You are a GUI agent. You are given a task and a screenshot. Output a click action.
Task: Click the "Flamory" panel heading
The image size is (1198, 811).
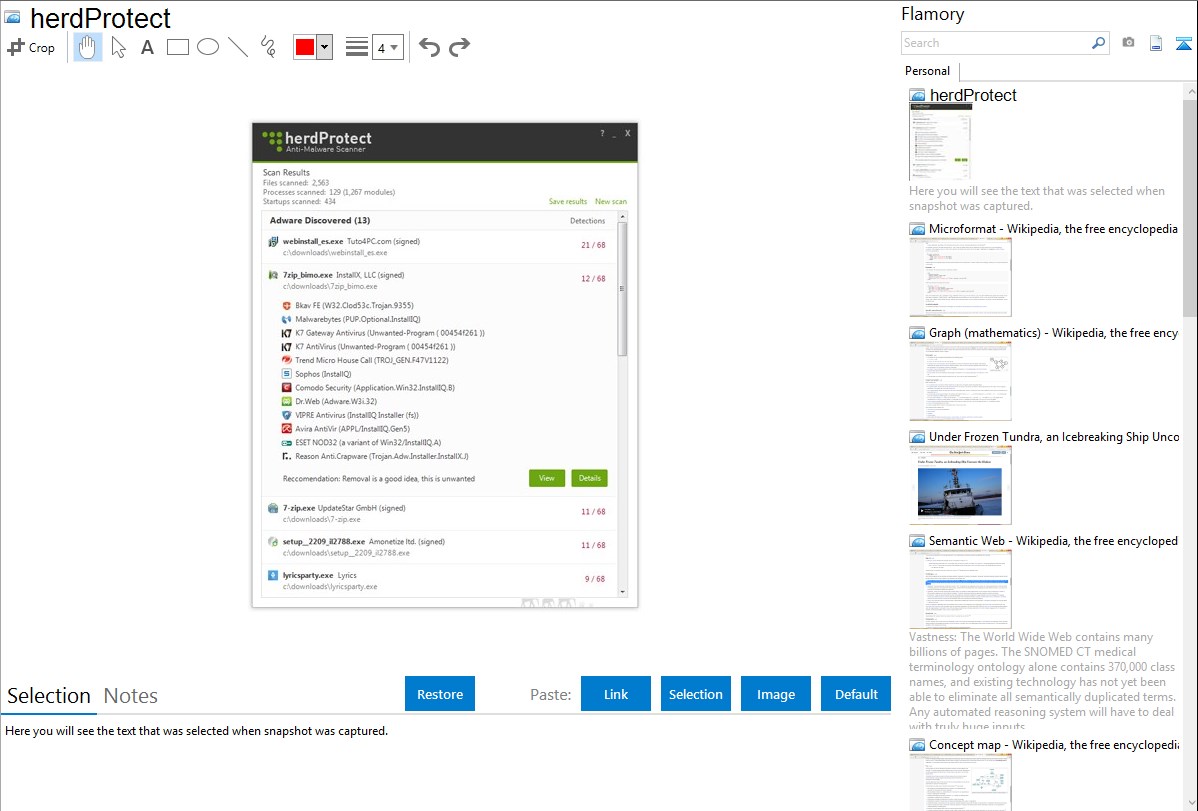point(933,14)
